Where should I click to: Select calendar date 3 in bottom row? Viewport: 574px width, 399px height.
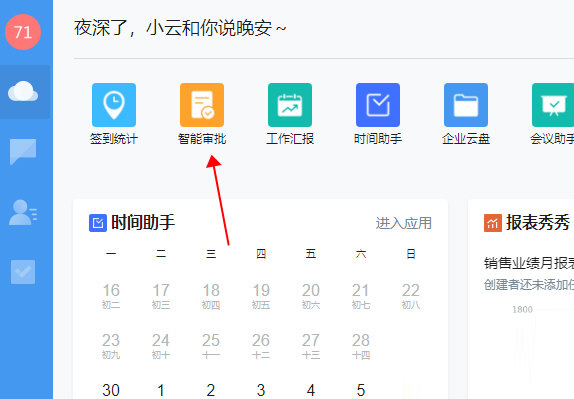click(261, 390)
